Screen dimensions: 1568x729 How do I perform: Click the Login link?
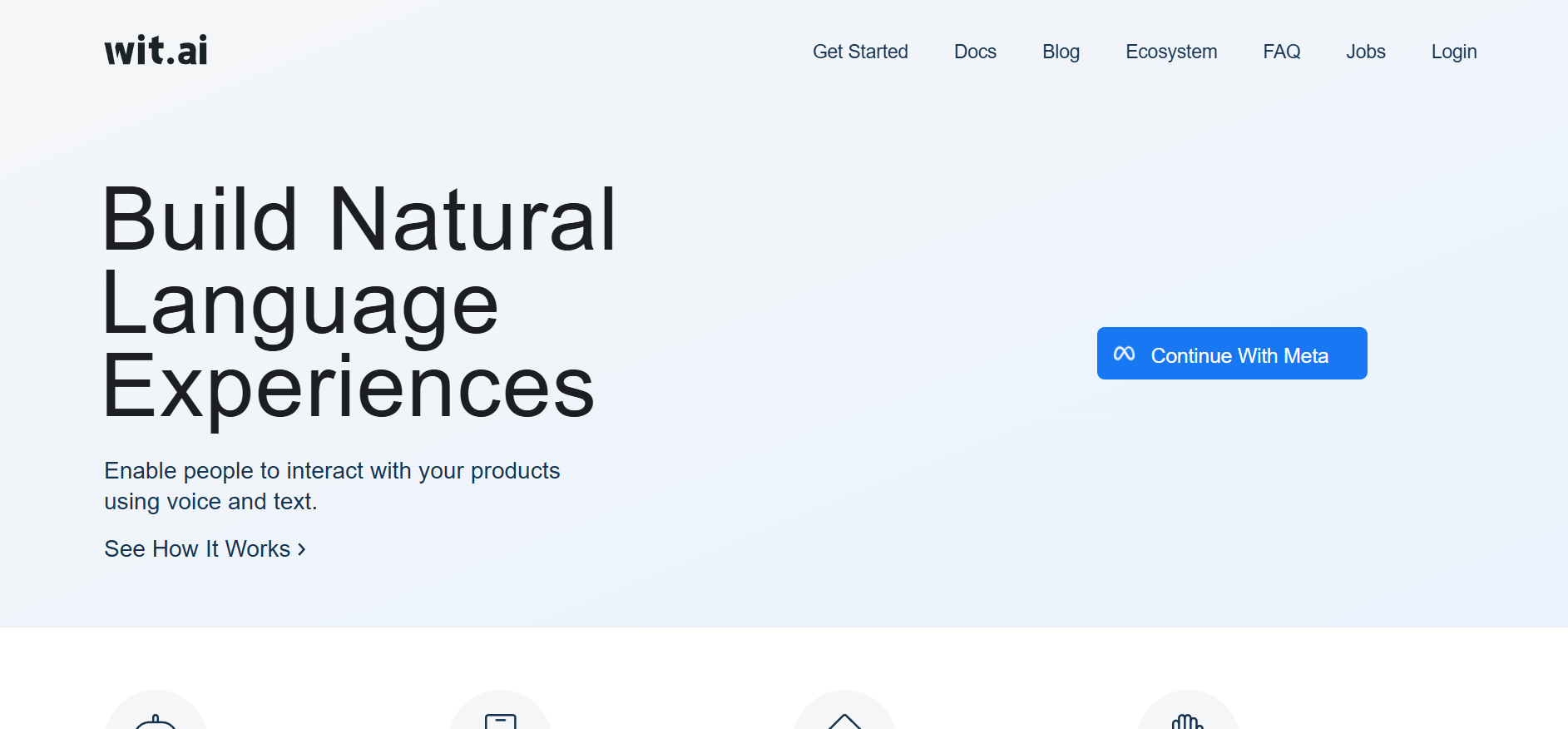coord(1454,52)
